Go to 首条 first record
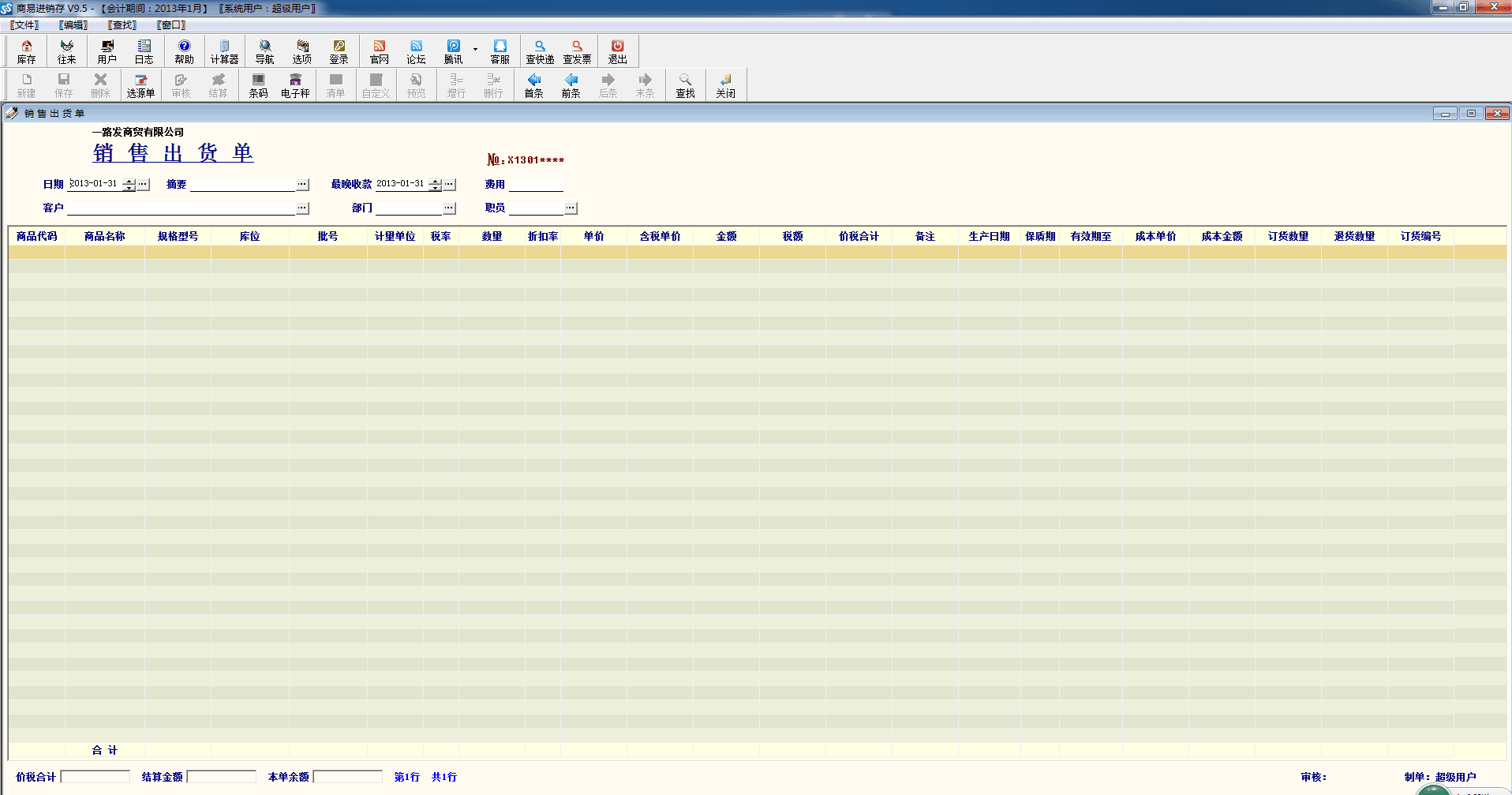Screen dimensions: 1512x795 click(x=534, y=85)
